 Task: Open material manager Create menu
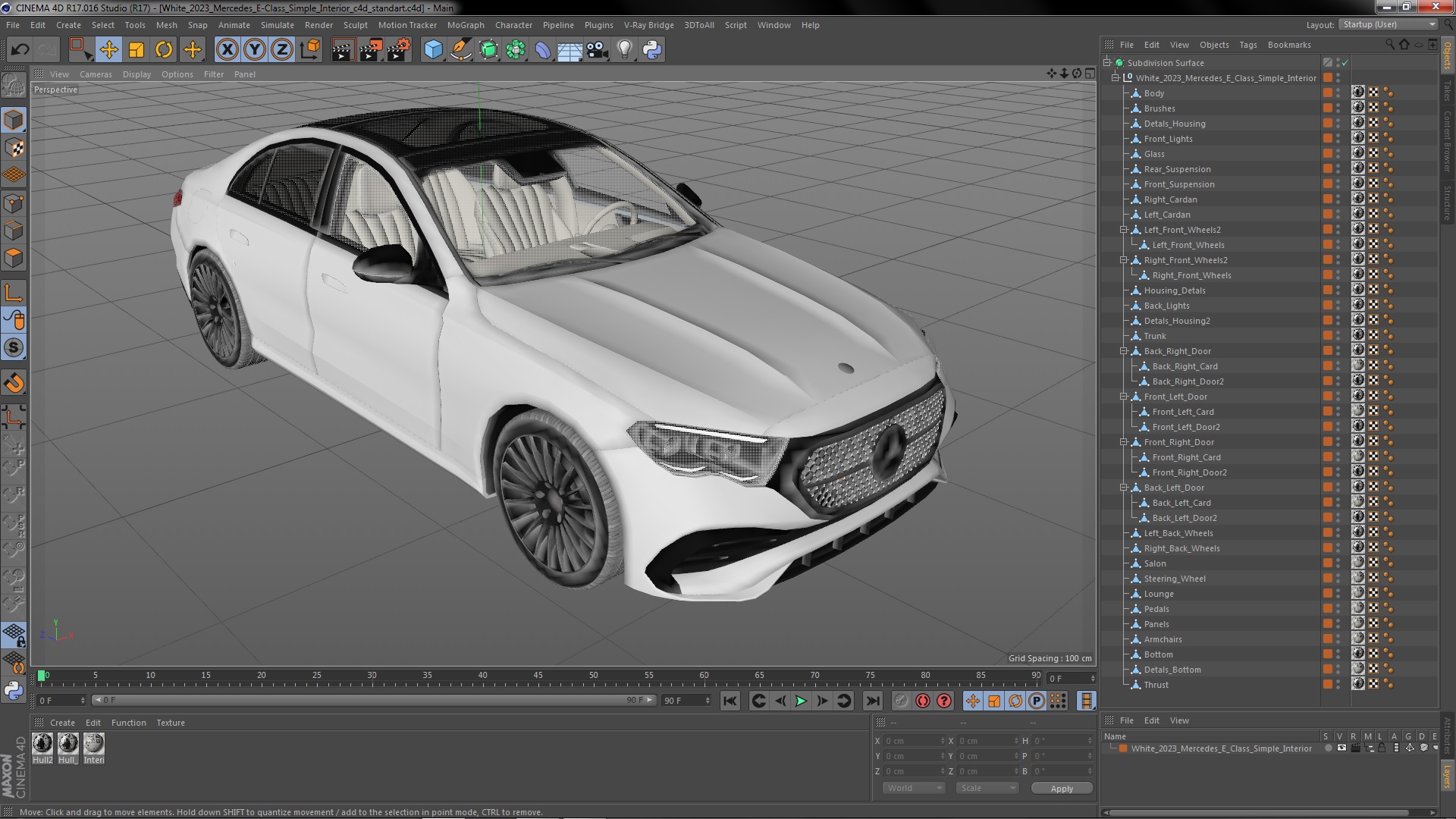[62, 723]
